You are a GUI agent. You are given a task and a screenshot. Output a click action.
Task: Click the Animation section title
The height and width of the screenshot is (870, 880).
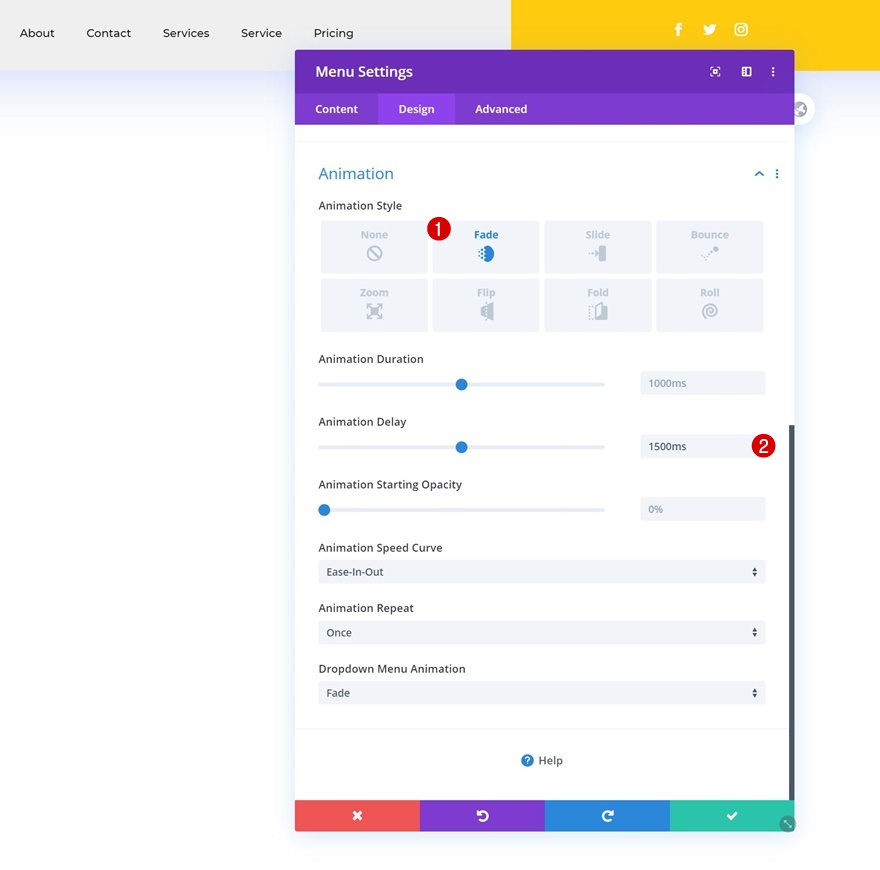pos(356,173)
